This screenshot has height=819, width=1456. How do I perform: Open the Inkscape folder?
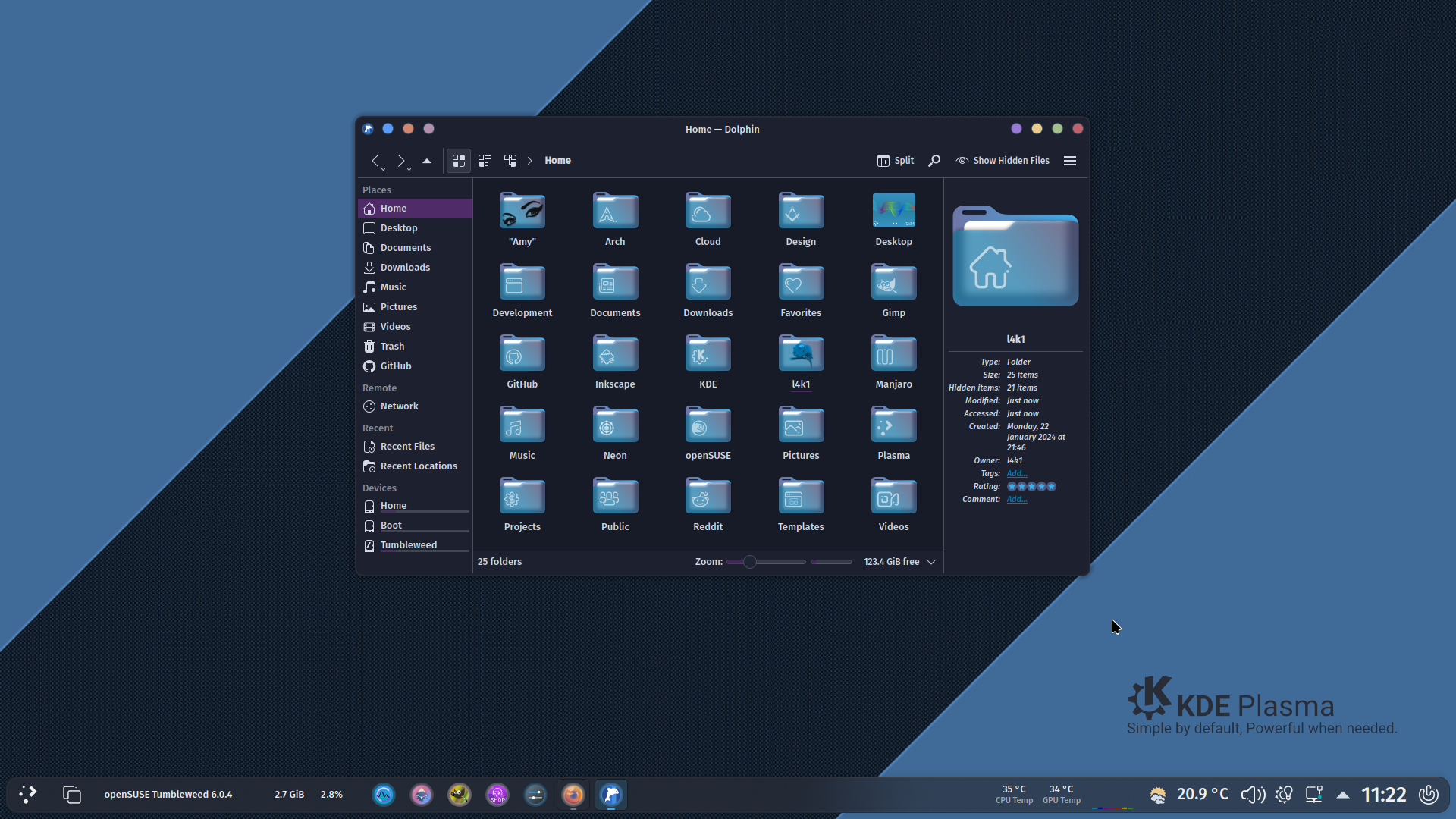pos(615,362)
